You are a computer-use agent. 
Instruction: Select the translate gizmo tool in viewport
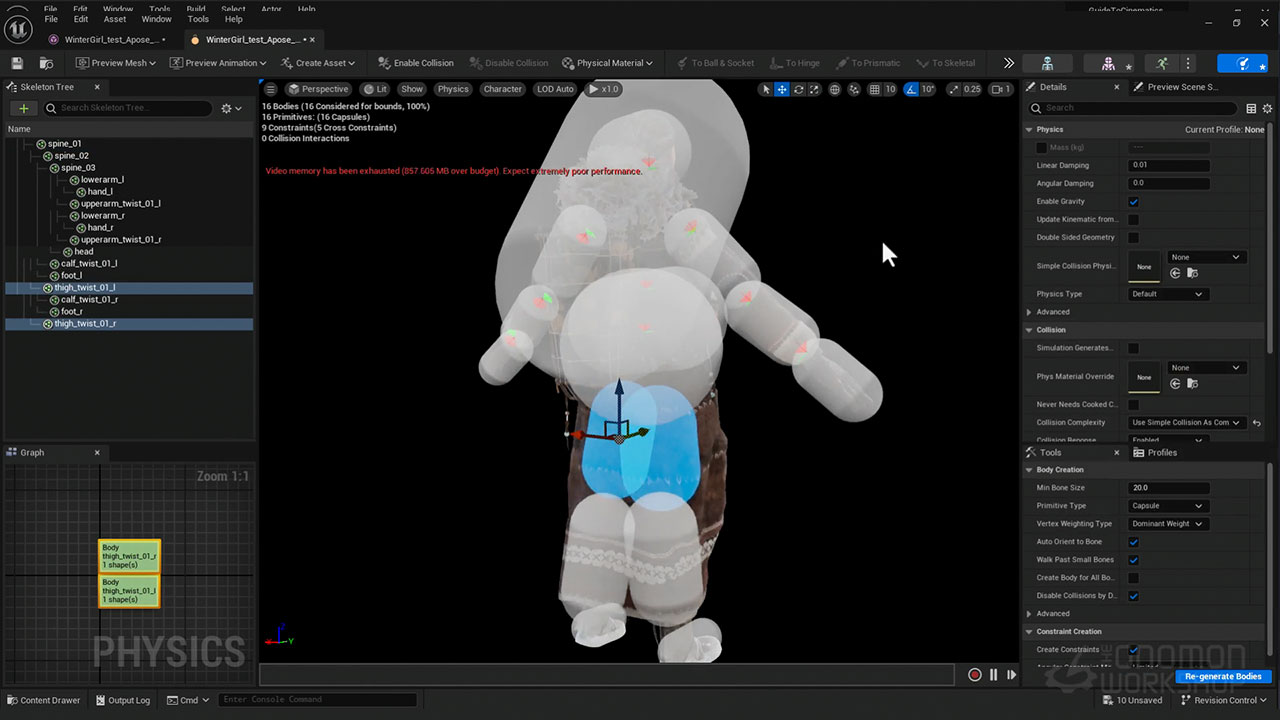[782, 89]
